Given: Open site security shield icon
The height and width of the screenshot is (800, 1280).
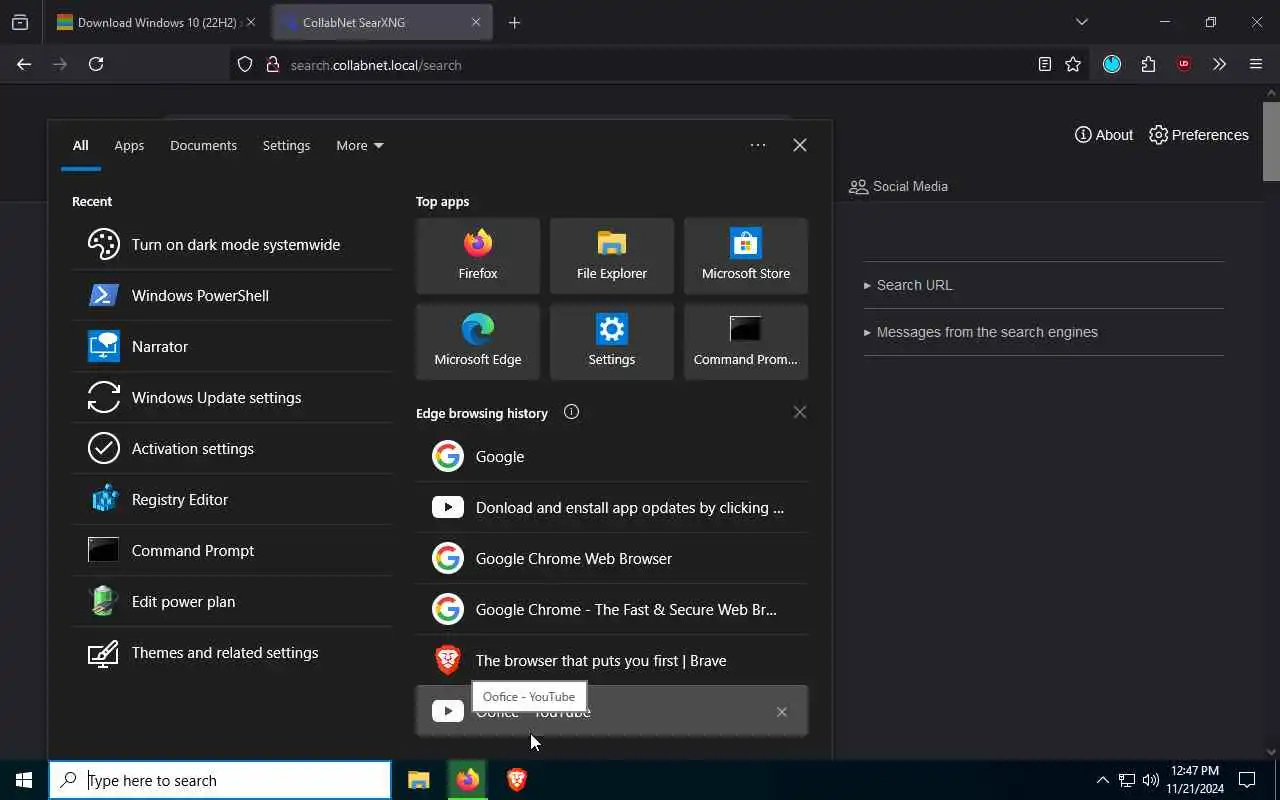Looking at the screenshot, I should 245,64.
